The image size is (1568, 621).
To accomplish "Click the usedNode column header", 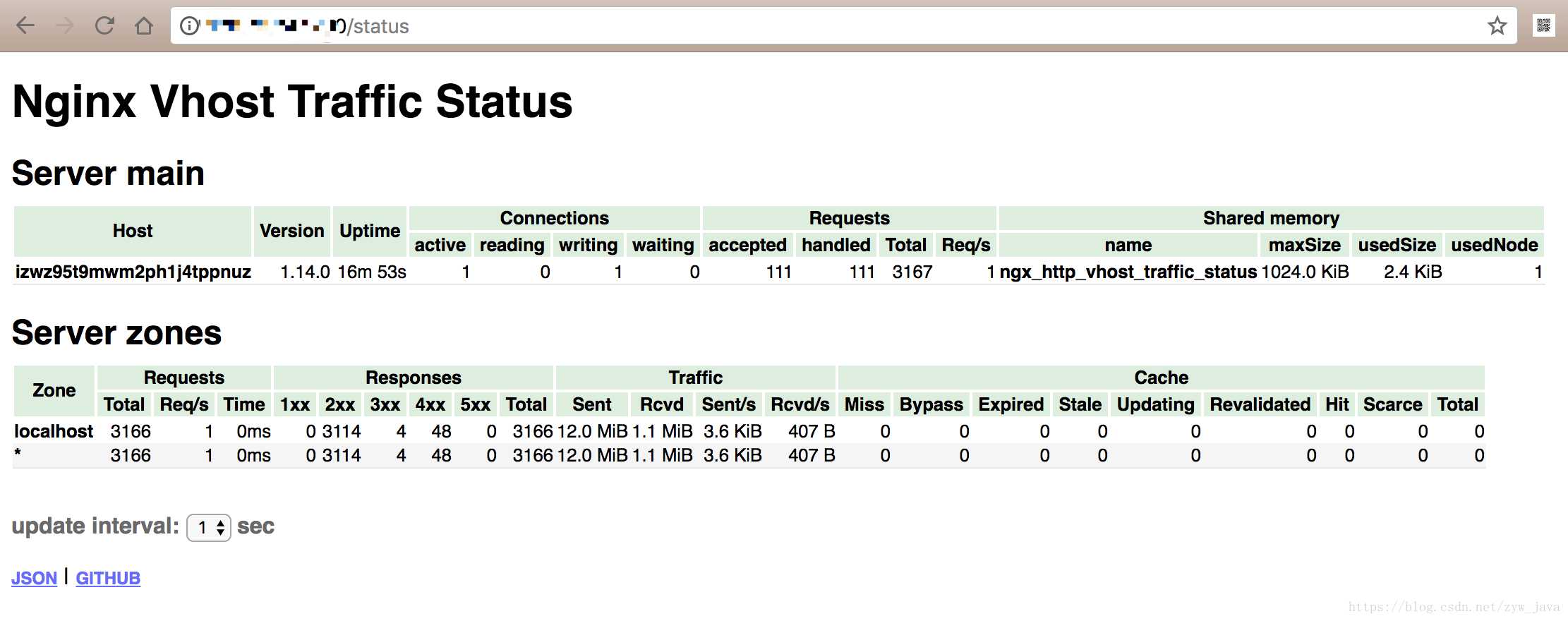I will coord(1495,245).
